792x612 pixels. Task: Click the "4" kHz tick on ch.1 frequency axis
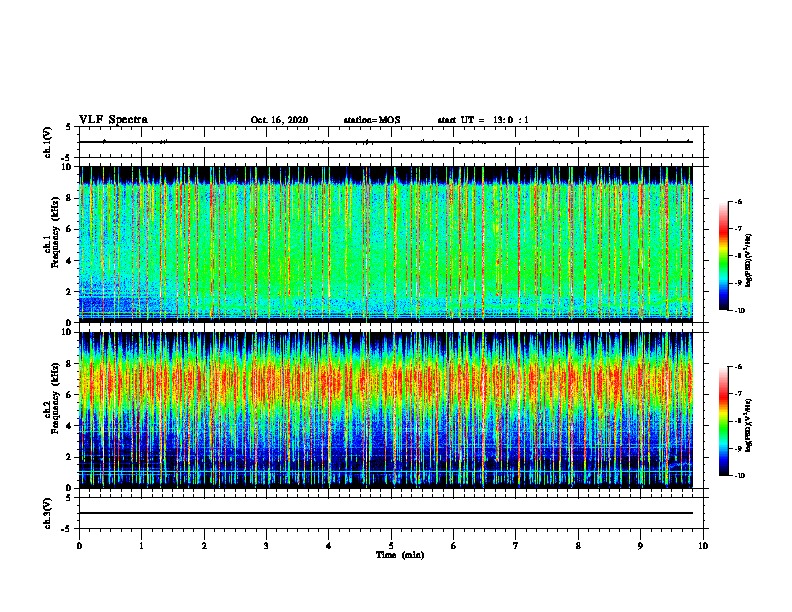69,261
